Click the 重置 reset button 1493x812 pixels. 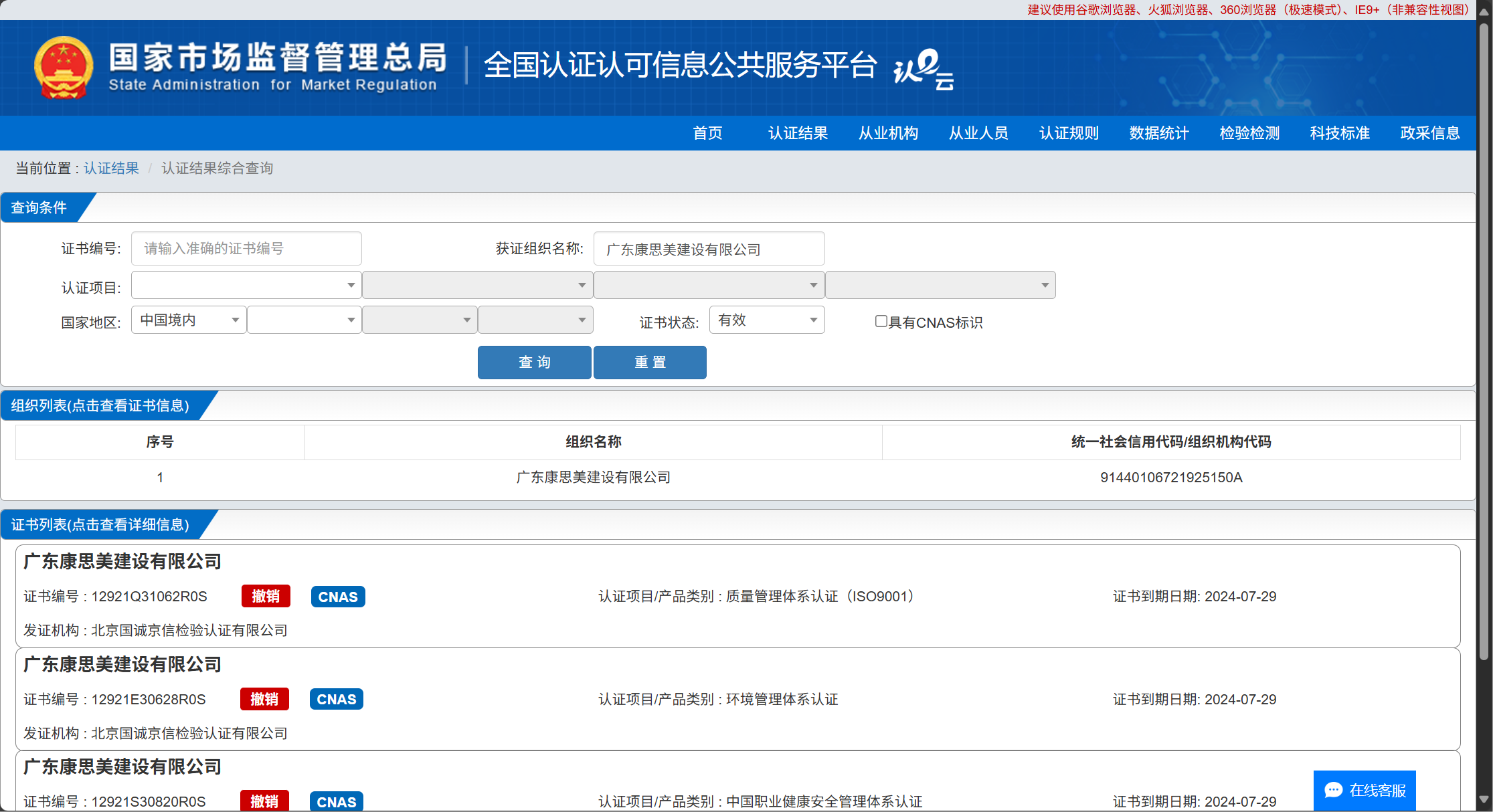(x=650, y=363)
